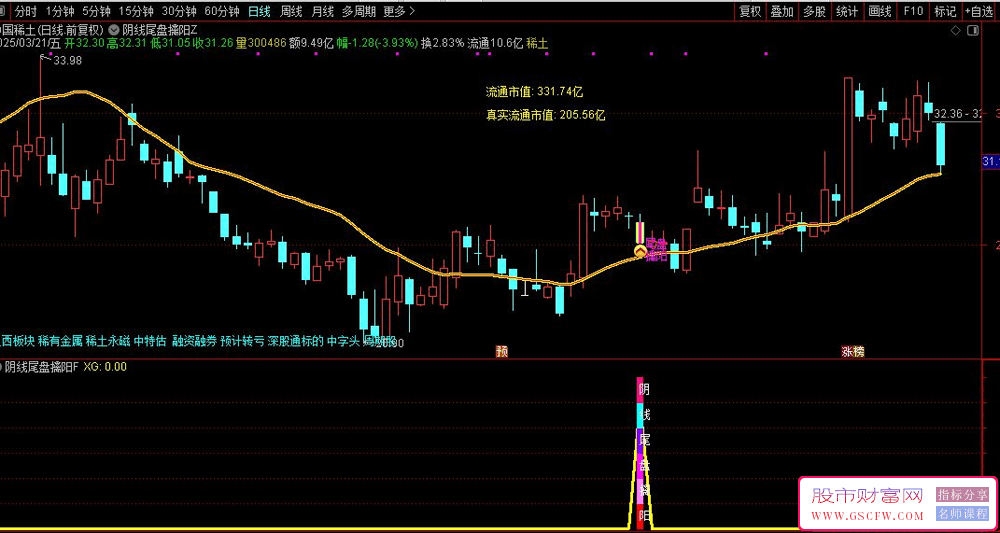Screen dimensions: 1000x533
Task: Click 叠加 overlay button
Action: [782, 11]
